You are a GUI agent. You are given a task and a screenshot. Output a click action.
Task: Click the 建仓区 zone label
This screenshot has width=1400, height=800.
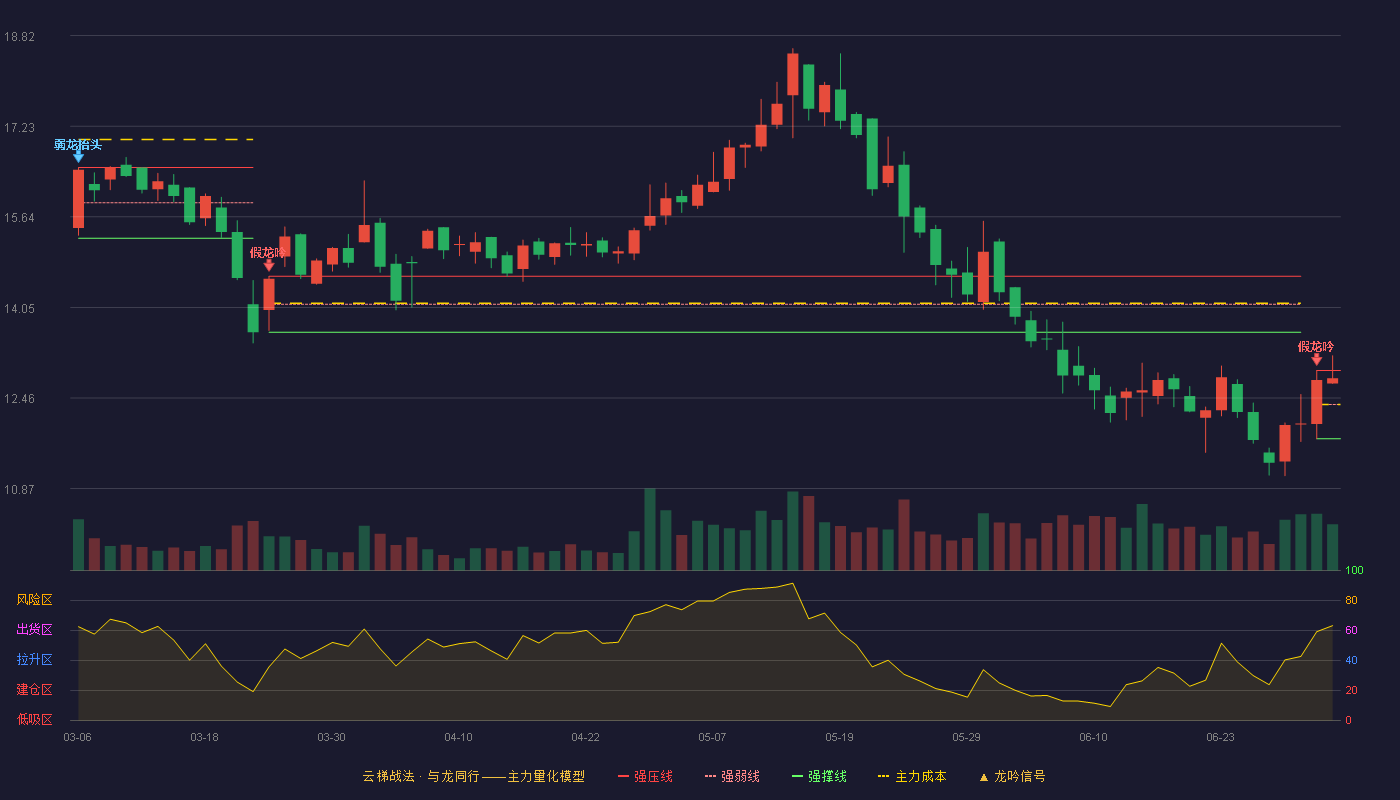(x=34, y=690)
